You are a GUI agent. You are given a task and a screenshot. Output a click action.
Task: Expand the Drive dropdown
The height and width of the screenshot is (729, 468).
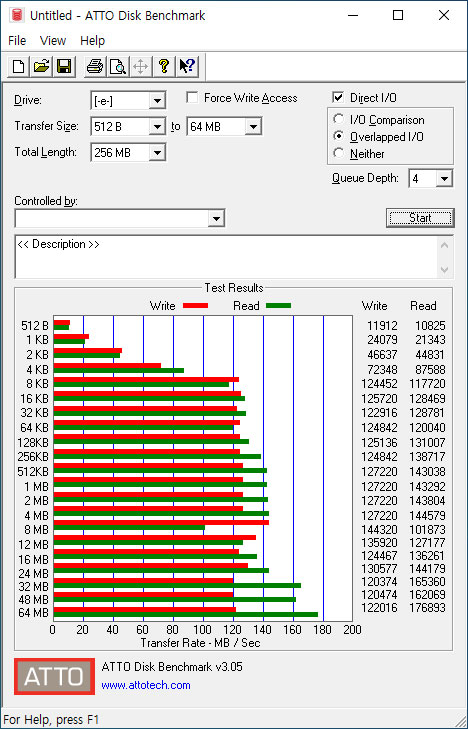[157, 100]
